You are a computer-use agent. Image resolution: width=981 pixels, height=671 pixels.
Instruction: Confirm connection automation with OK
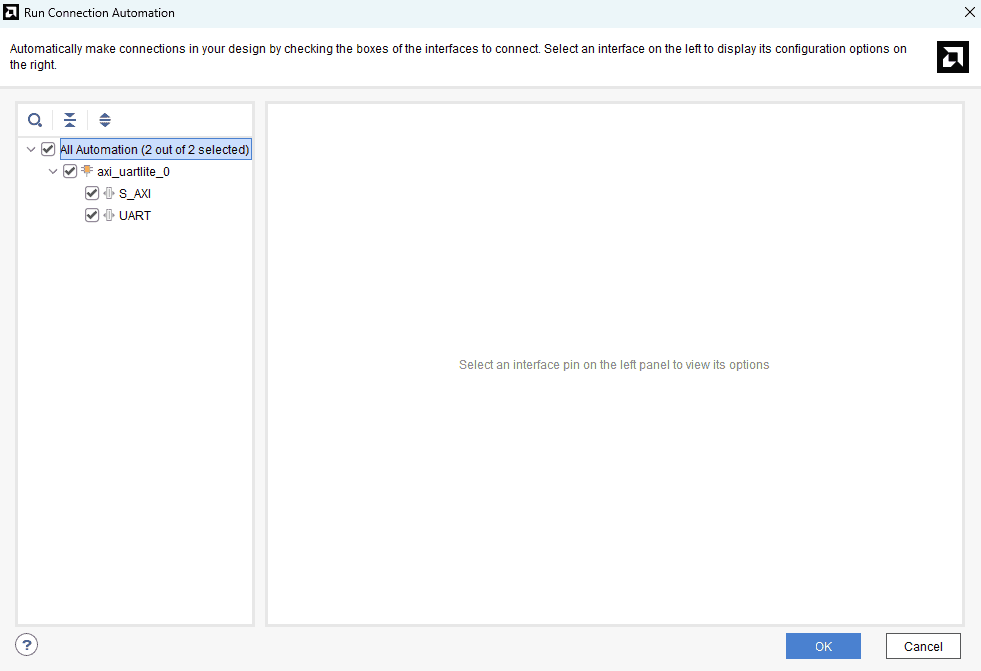pyautogui.click(x=823, y=646)
